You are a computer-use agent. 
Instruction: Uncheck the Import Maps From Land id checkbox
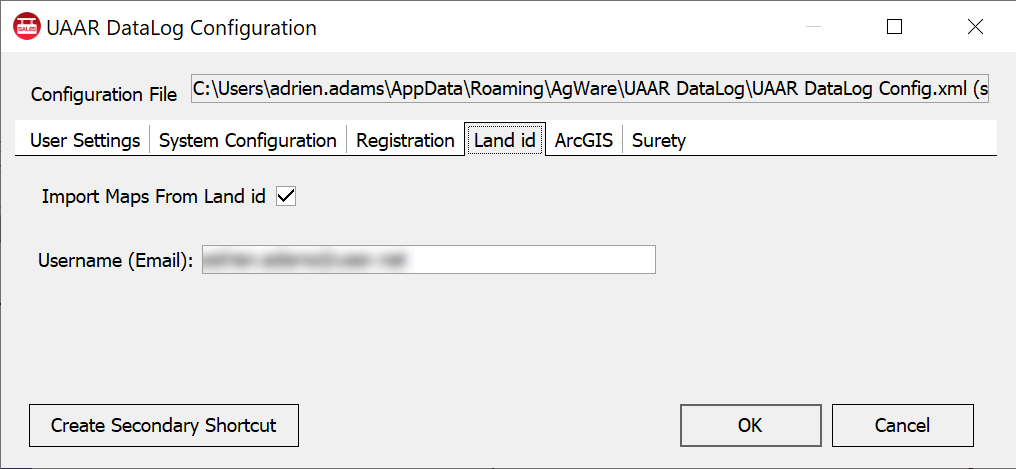[286, 196]
